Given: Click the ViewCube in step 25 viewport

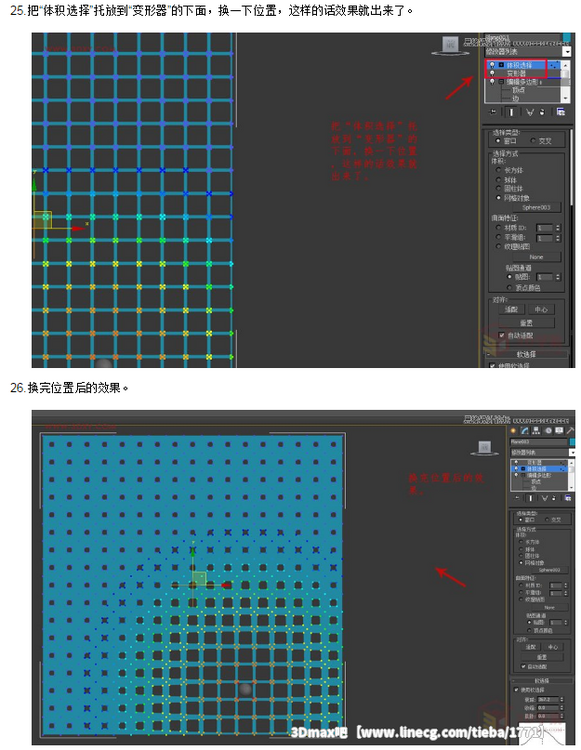Looking at the screenshot, I should tap(450, 45).
